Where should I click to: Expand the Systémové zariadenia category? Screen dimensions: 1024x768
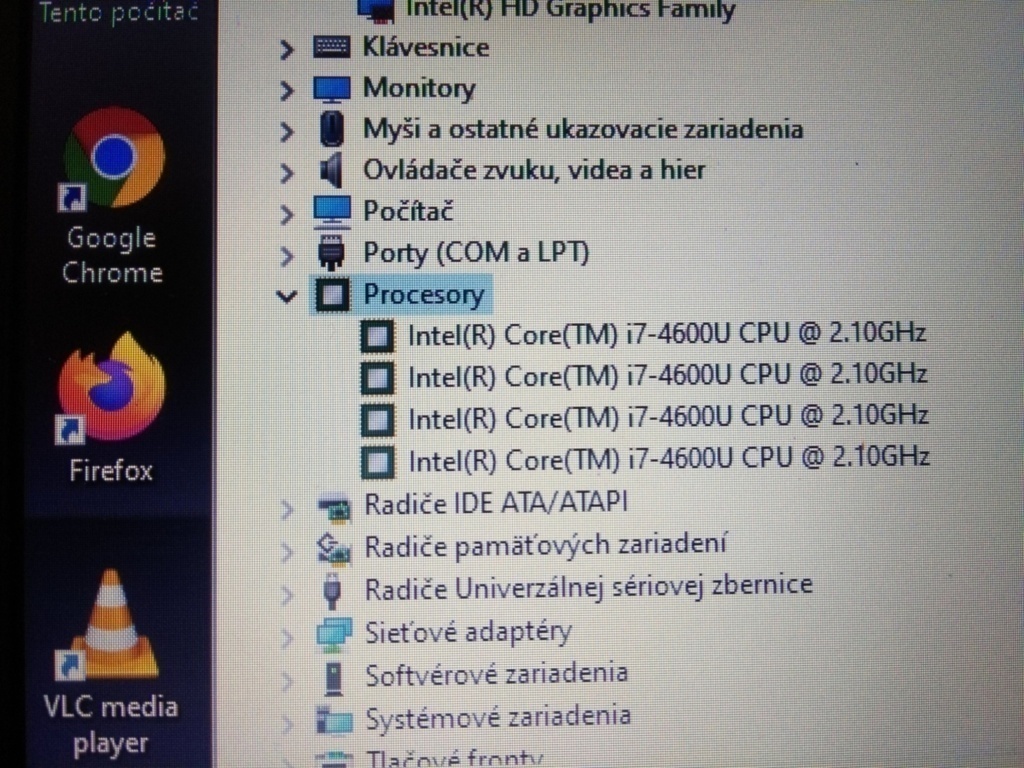point(287,717)
